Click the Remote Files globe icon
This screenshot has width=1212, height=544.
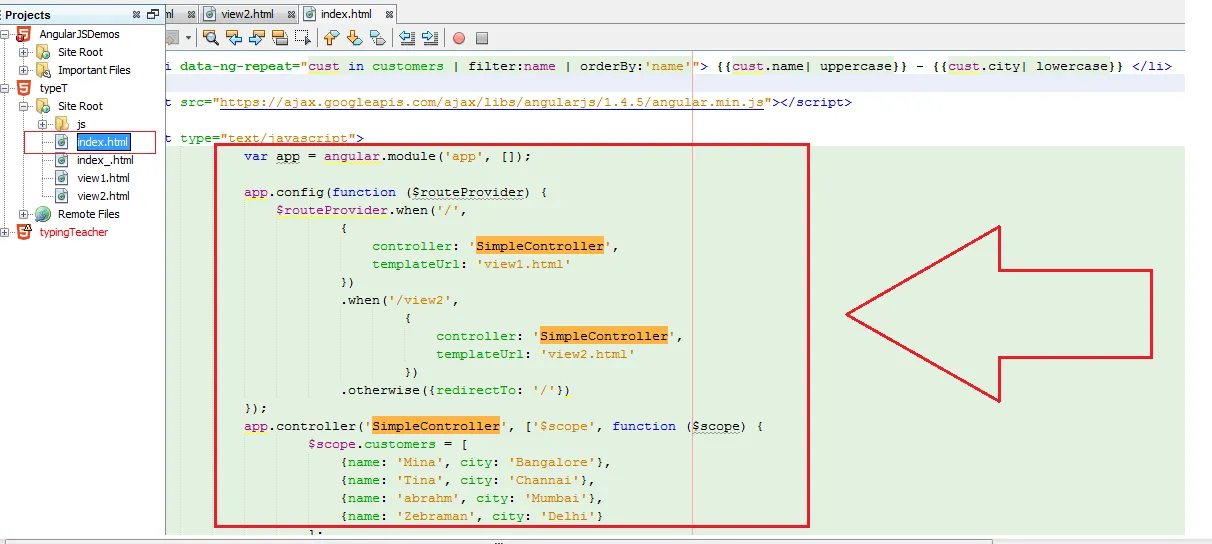point(43,214)
